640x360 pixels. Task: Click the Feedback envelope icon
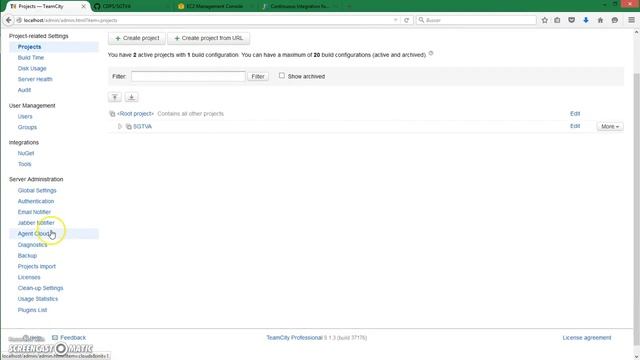55,338
